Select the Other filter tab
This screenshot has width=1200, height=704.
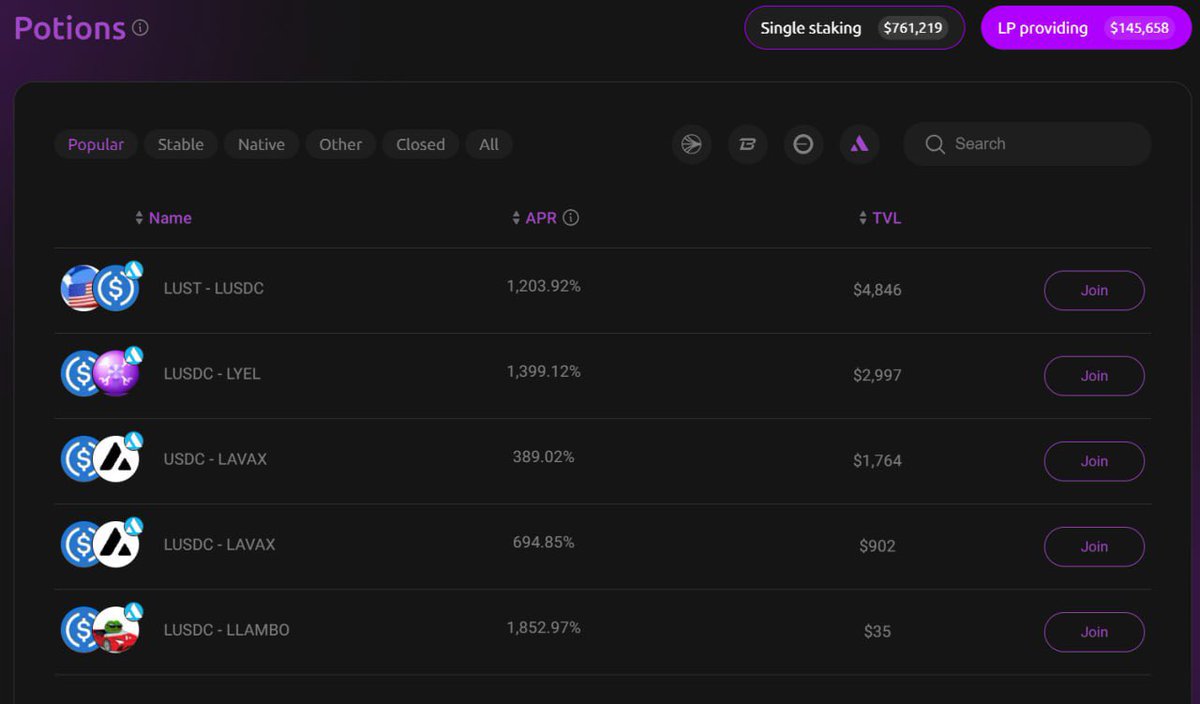pos(341,144)
